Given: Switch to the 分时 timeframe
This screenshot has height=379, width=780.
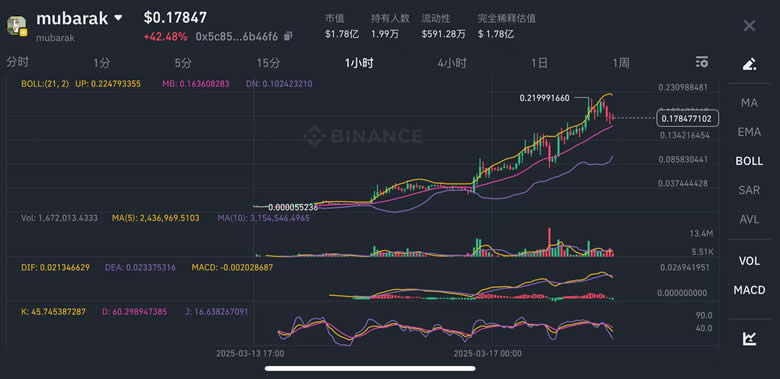Looking at the screenshot, I should (x=17, y=63).
